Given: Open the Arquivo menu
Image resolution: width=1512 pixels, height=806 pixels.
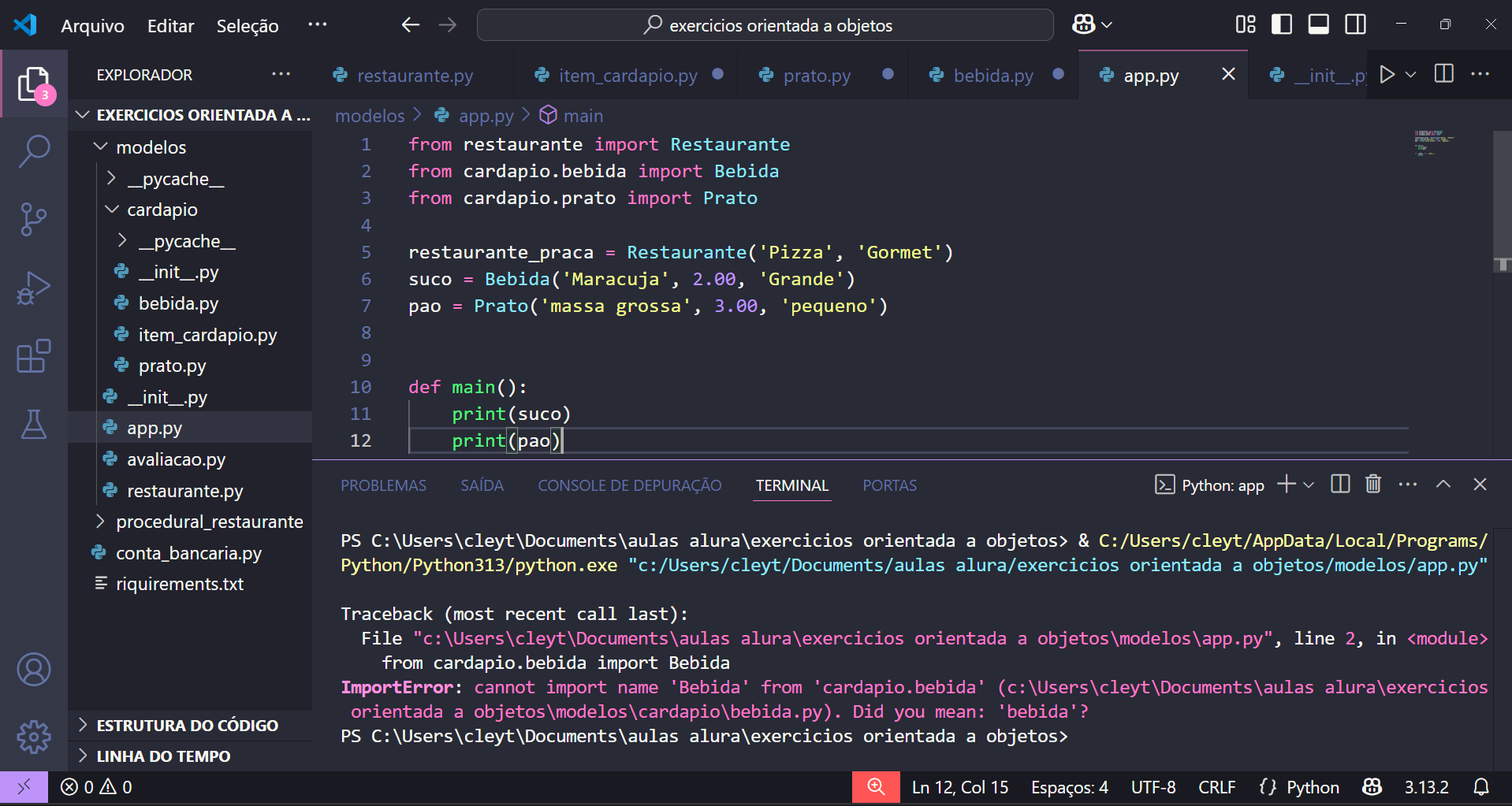Looking at the screenshot, I should [92, 25].
